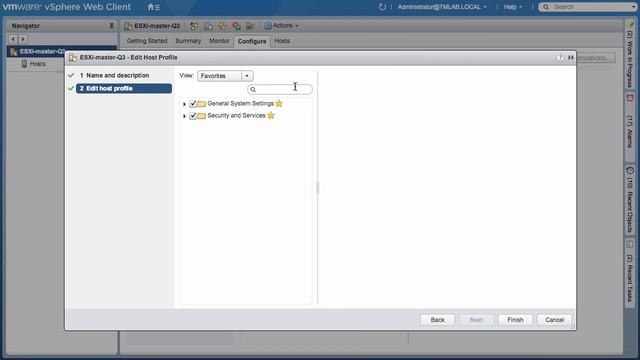Switch to the Hosts tab
The image size is (640, 360).
[282, 41]
